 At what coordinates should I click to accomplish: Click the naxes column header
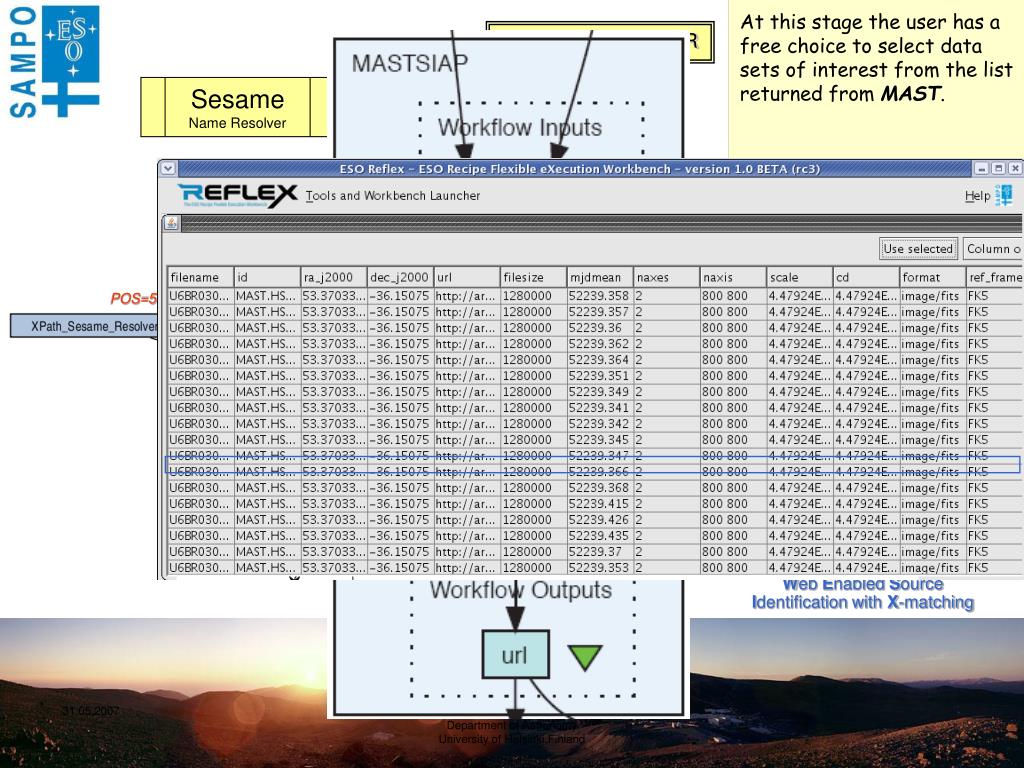click(x=667, y=277)
